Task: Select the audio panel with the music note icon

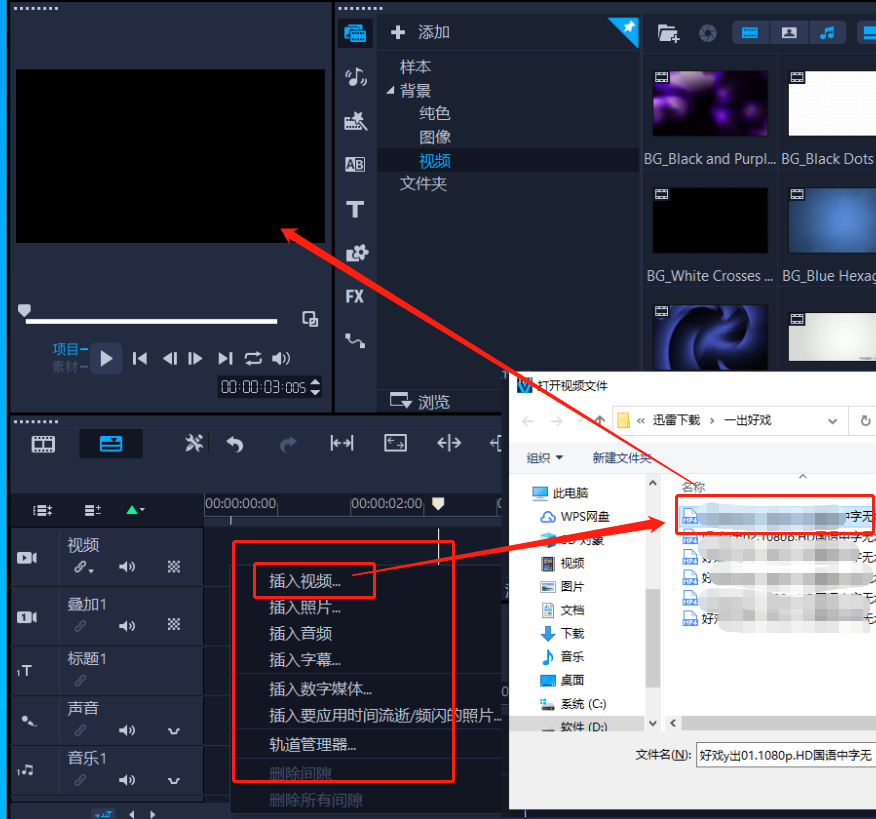Action: tap(355, 75)
